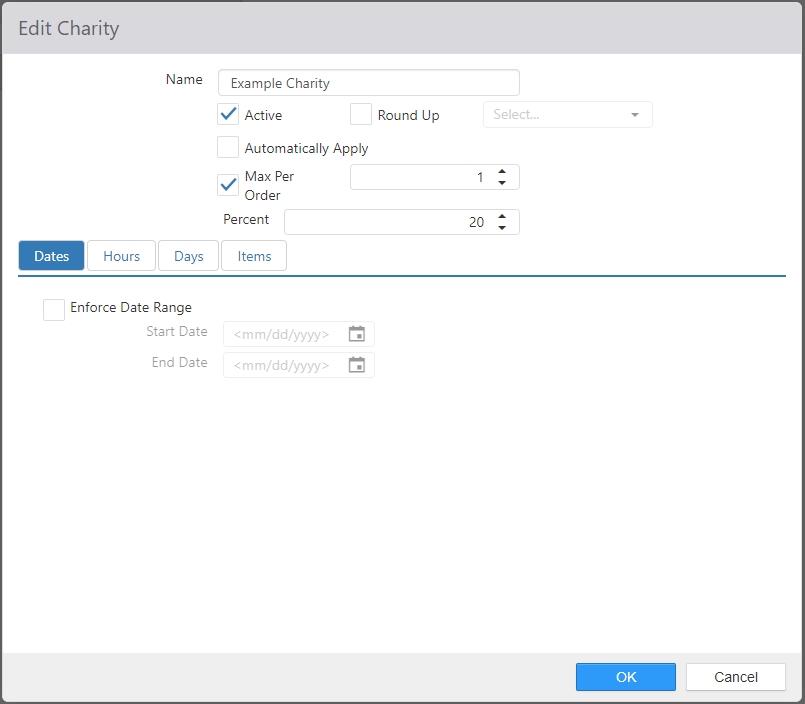Image resolution: width=805 pixels, height=704 pixels.
Task: Open the Days tab
Action: (188, 256)
